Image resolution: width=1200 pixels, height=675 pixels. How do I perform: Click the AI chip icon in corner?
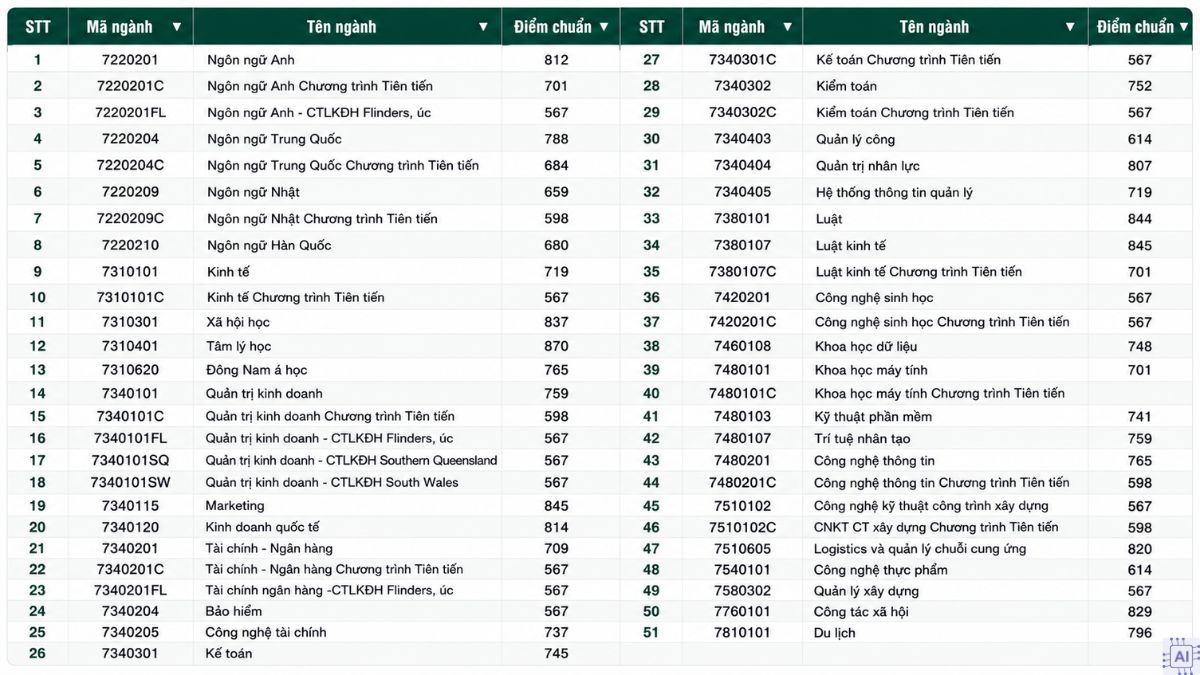point(1180,656)
